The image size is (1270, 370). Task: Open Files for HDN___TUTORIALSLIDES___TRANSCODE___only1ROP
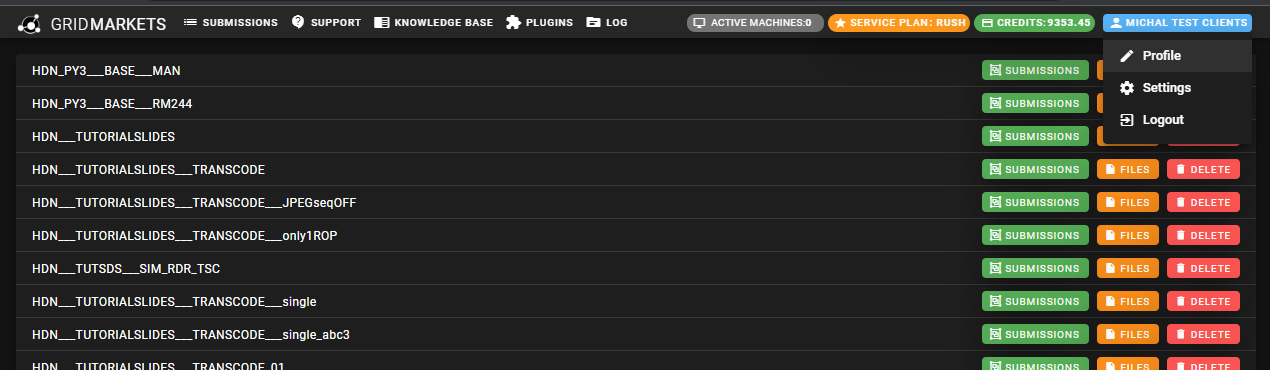pos(1128,235)
